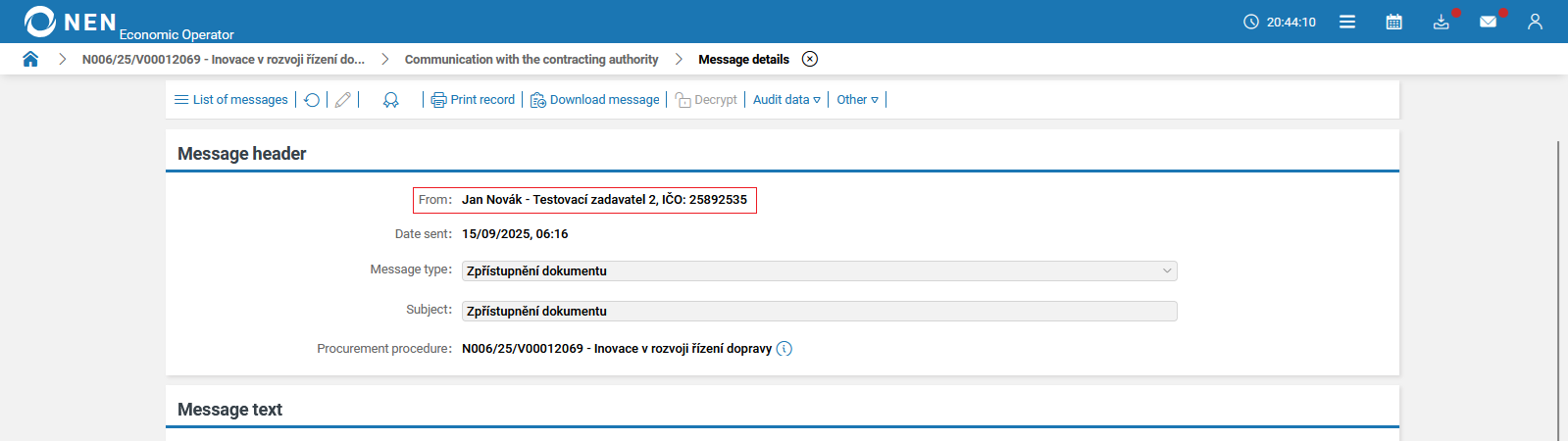This screenshot has height=441, width=1568.
Task: Expand the Audit data menu
Action: [x=786, y=100]
